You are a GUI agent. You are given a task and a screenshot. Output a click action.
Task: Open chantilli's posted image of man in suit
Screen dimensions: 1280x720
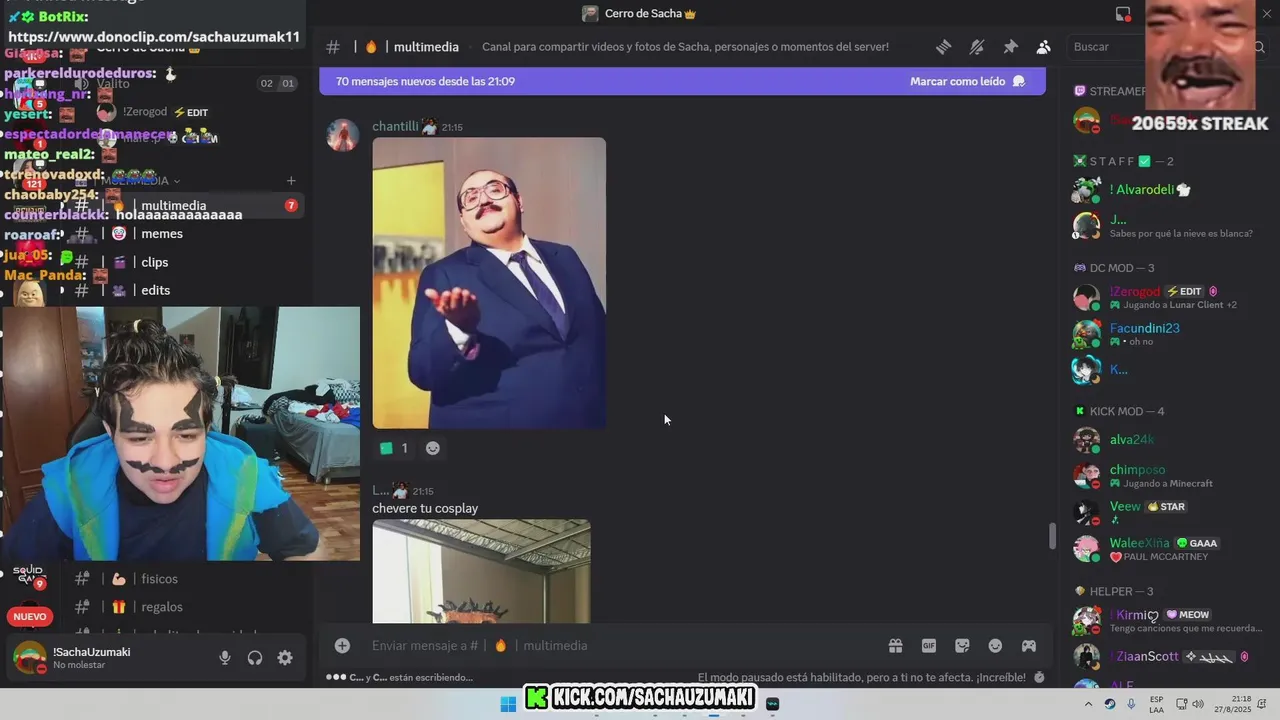click(x=489, y=283)
